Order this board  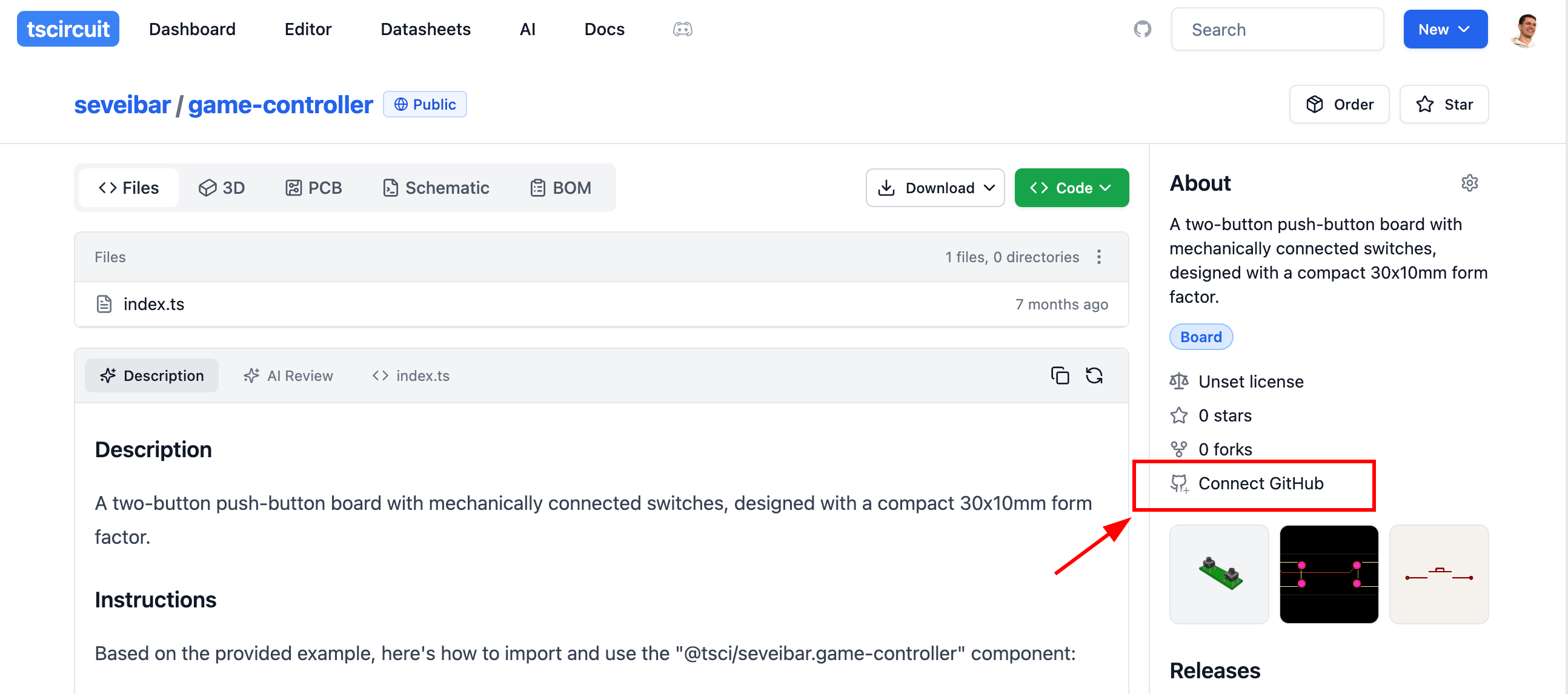pyautogui.click(x=1339, y=104)
